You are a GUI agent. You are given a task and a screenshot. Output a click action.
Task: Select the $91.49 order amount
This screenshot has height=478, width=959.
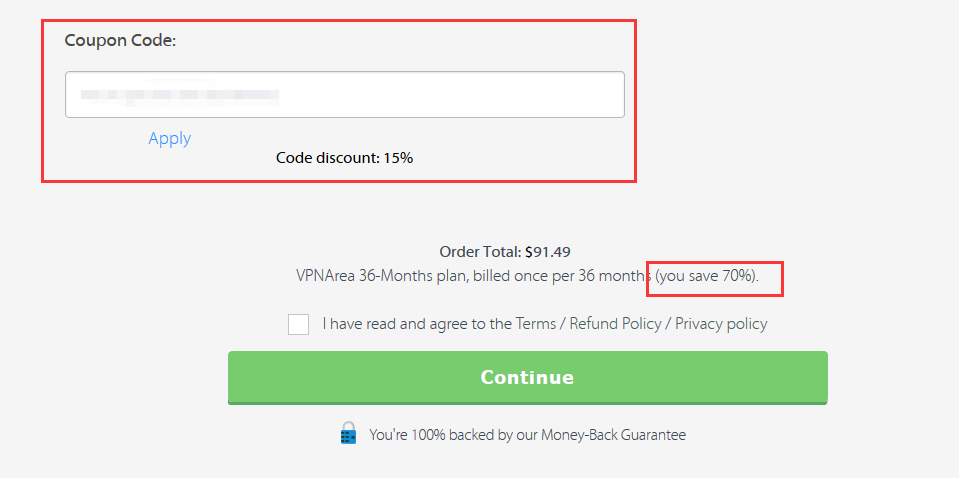pyautogui.click(x=547, y=251)
